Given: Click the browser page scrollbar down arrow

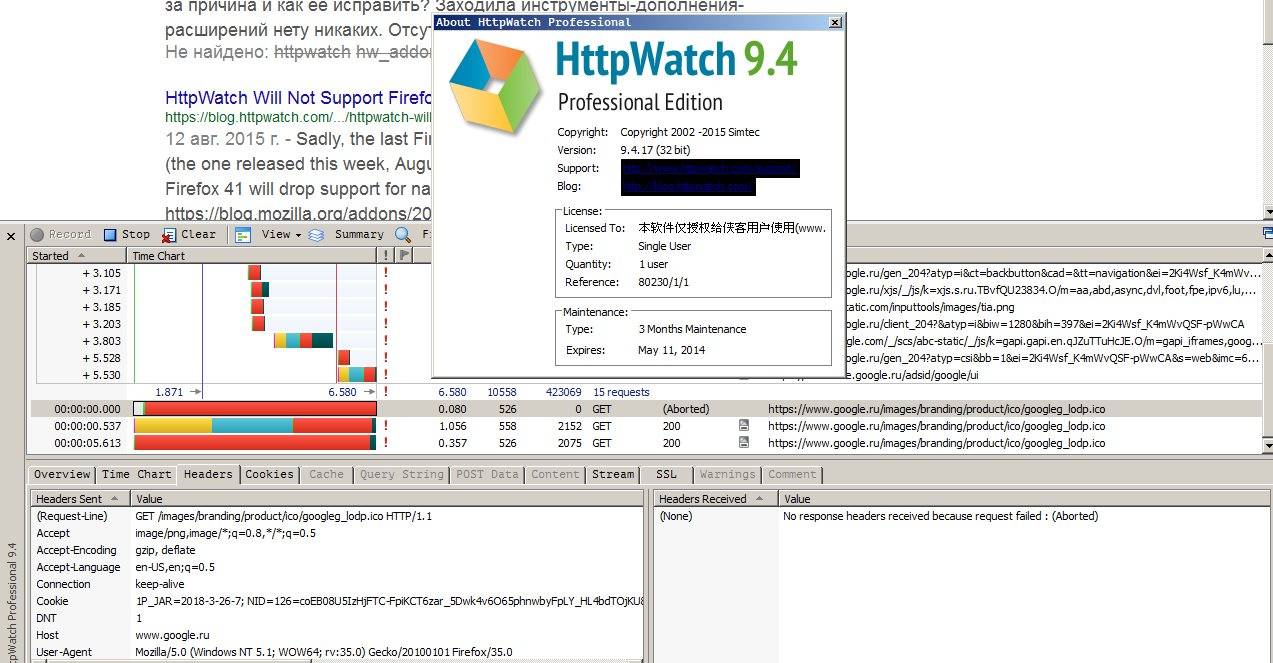Looking at the screenshot, I should pos(1268,212).
